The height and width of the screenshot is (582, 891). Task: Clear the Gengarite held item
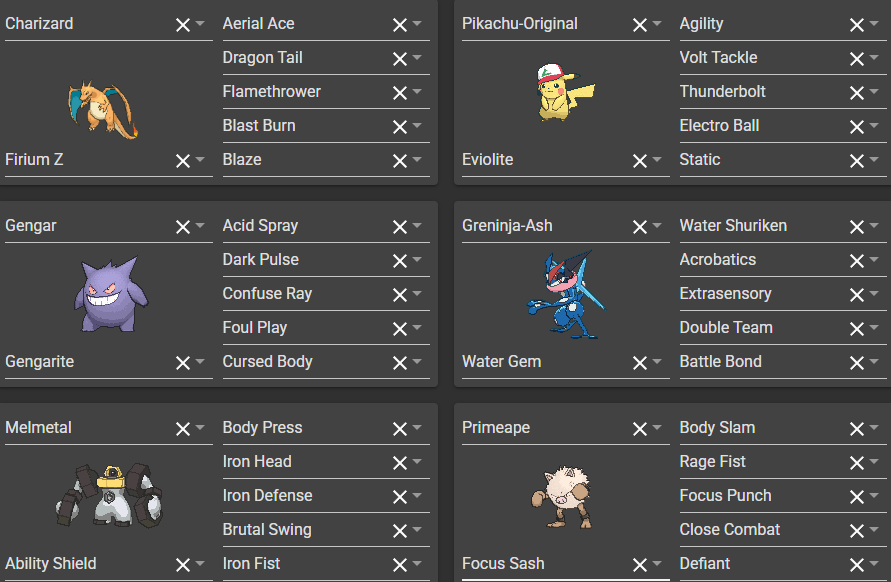[182, 363]
